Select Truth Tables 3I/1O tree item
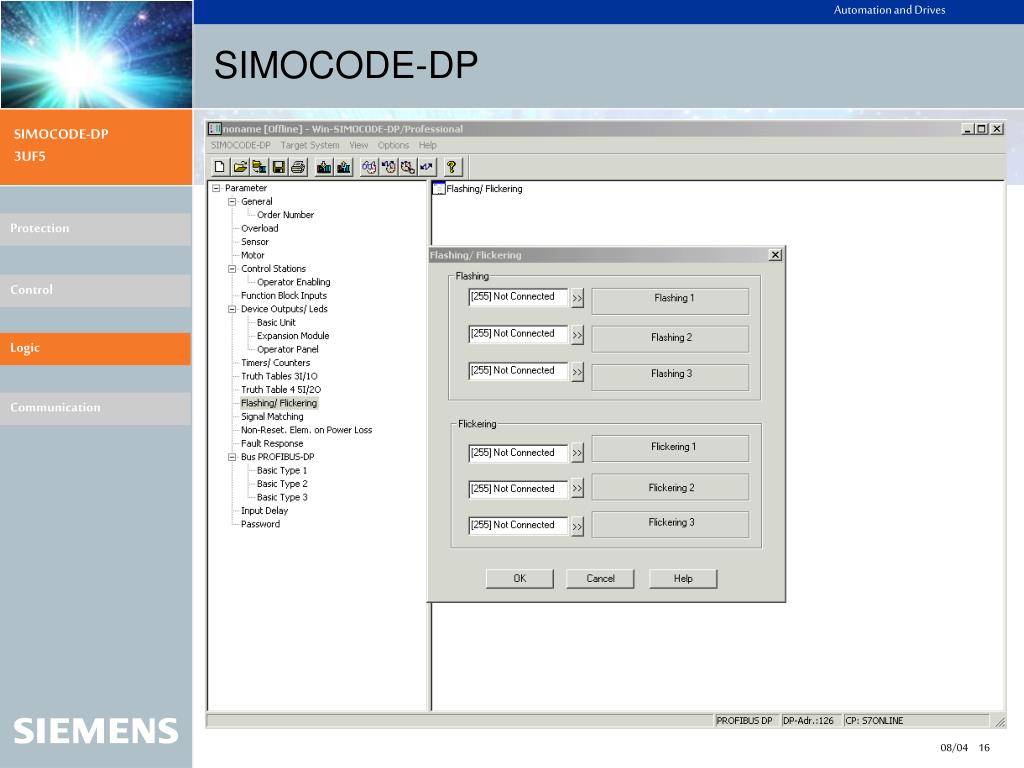Image resolution: width=1024 pixels, height=768 pixels. coord(279,376)
